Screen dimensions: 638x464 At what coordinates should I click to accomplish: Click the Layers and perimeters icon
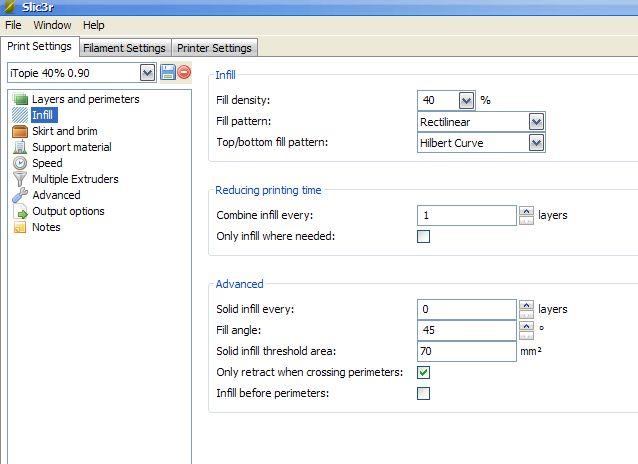pyautogui.click(x=20, y=99)
